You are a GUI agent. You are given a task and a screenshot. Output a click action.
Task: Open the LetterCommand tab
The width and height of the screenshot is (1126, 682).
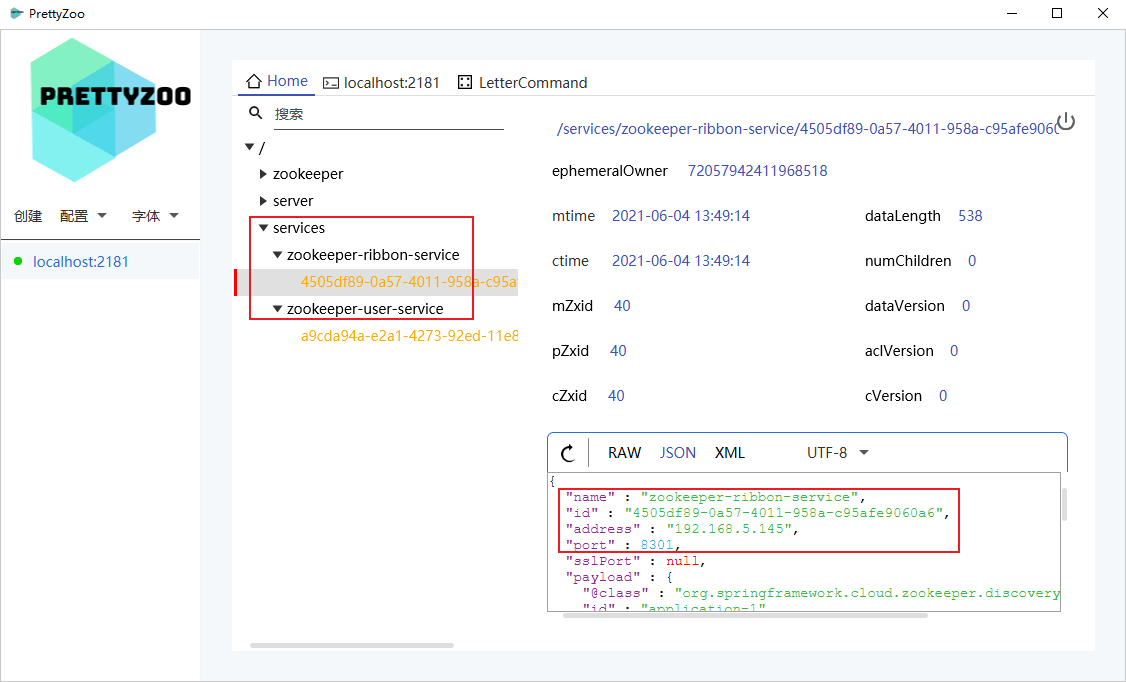pos(522,83)
